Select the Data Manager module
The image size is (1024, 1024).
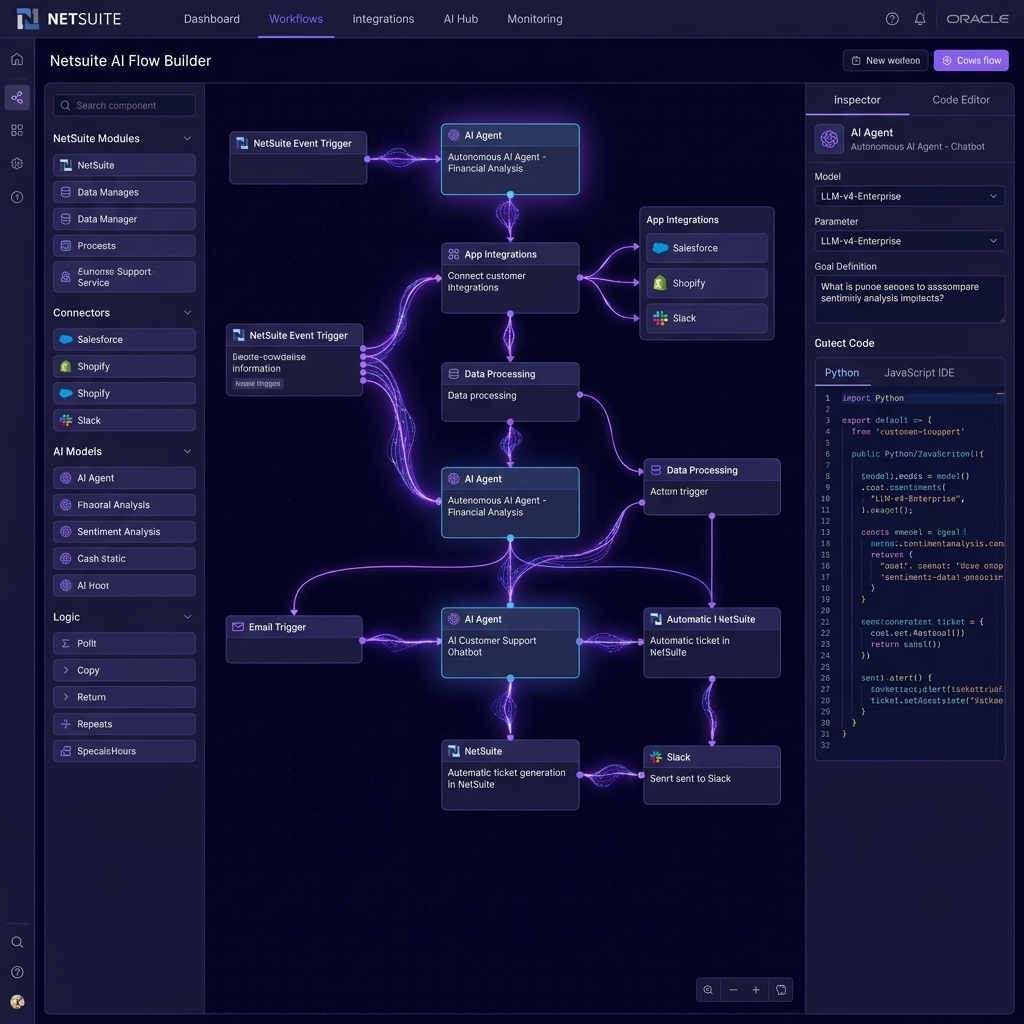coord(124,219)
